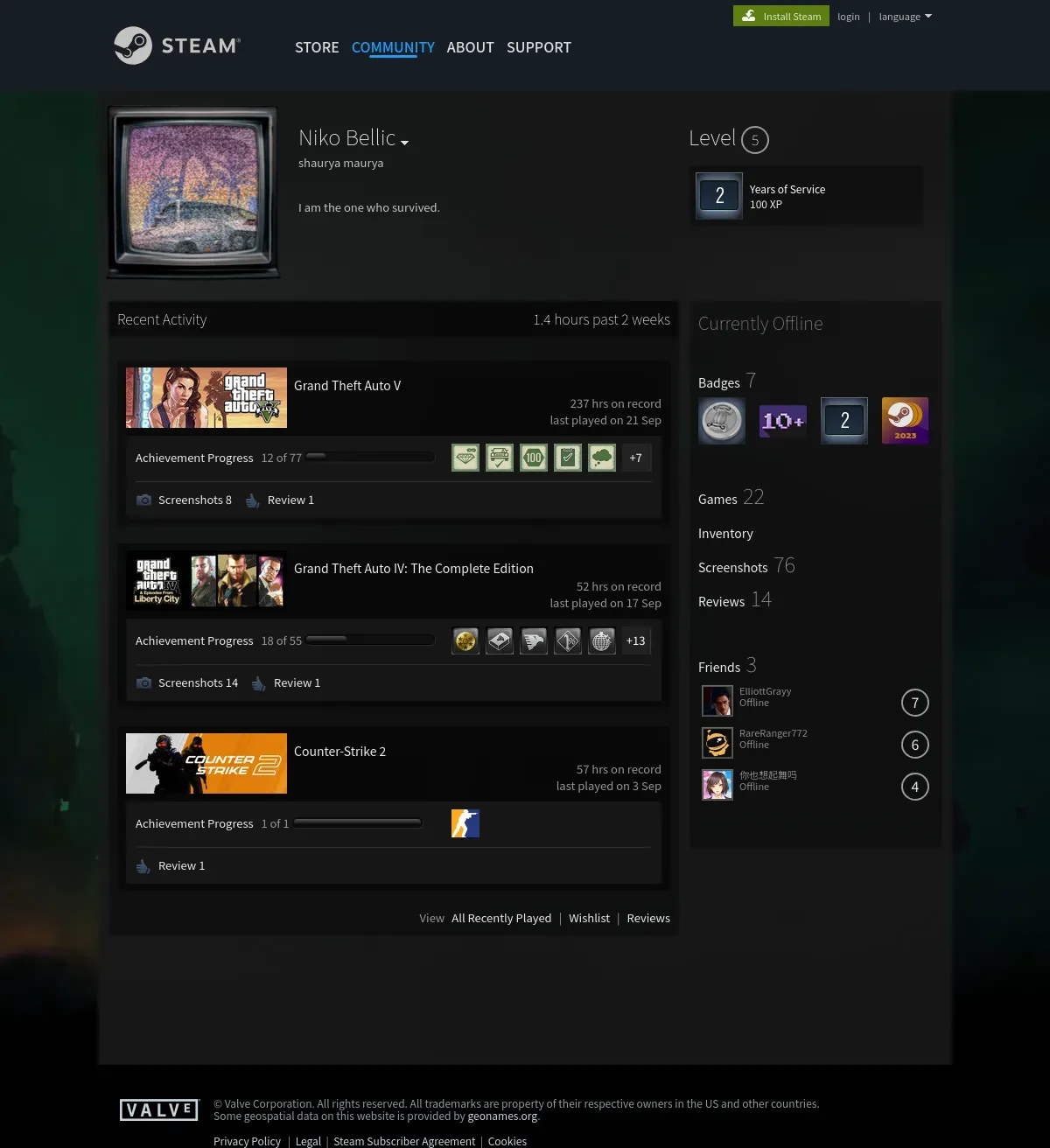Image resolution: width=1050 pixels, height=1148 pixels.
Task: Open Screenshots 8 for GTA V
Action: (x=195, y=500)
